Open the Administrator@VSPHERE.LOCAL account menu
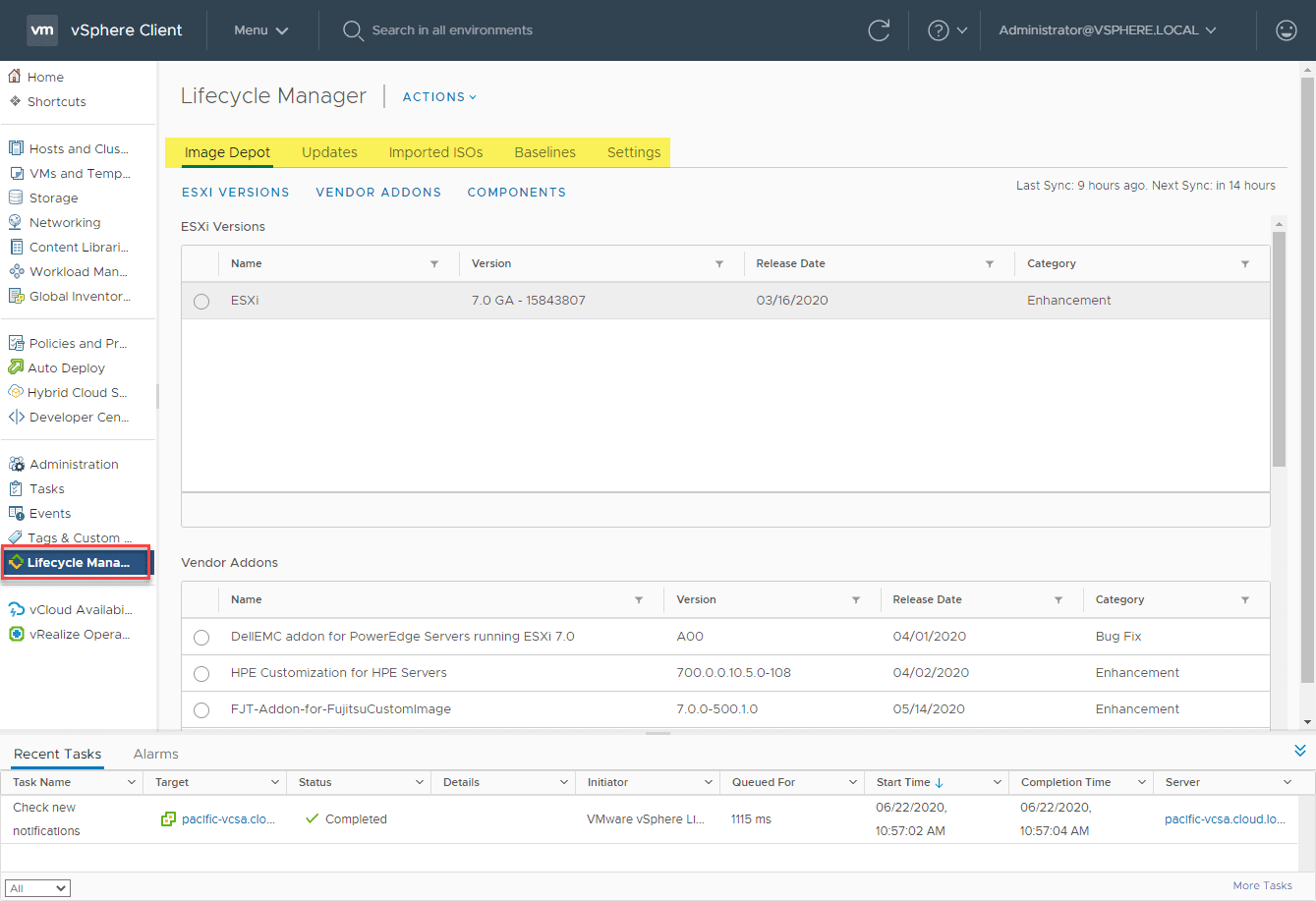The width and height of the screenshot is (1316, 901). [1101, 29]
